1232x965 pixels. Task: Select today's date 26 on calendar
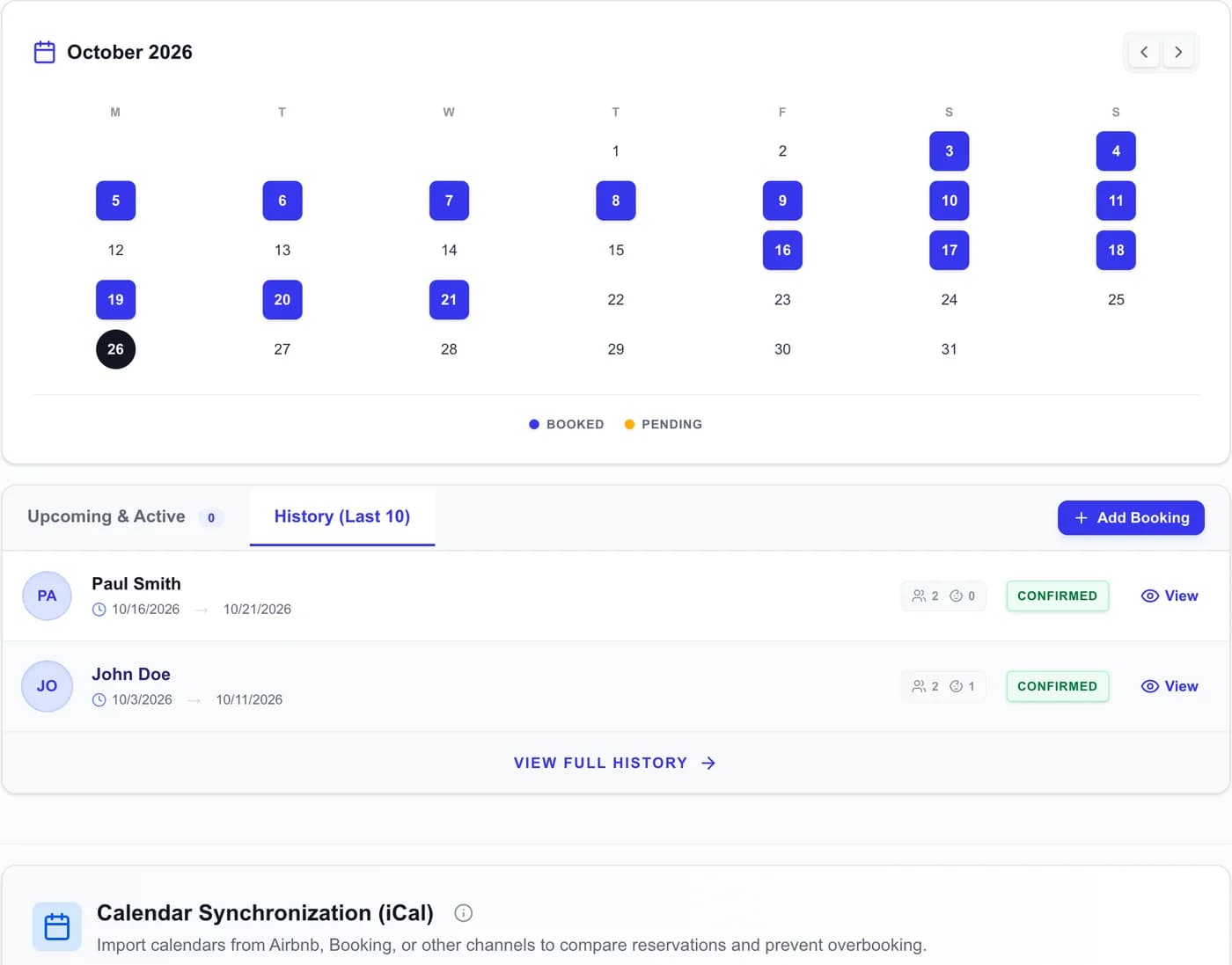[115, 349]
